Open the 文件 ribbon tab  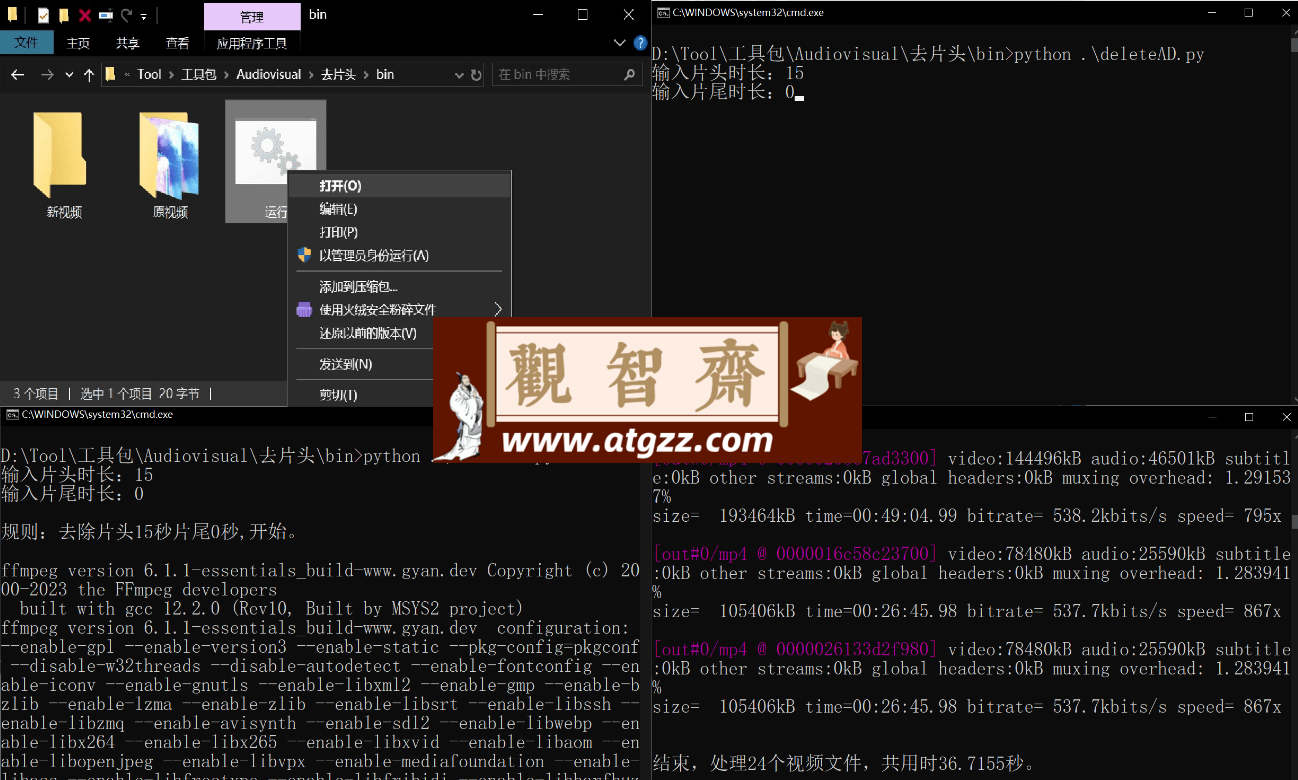coord(27,43)
